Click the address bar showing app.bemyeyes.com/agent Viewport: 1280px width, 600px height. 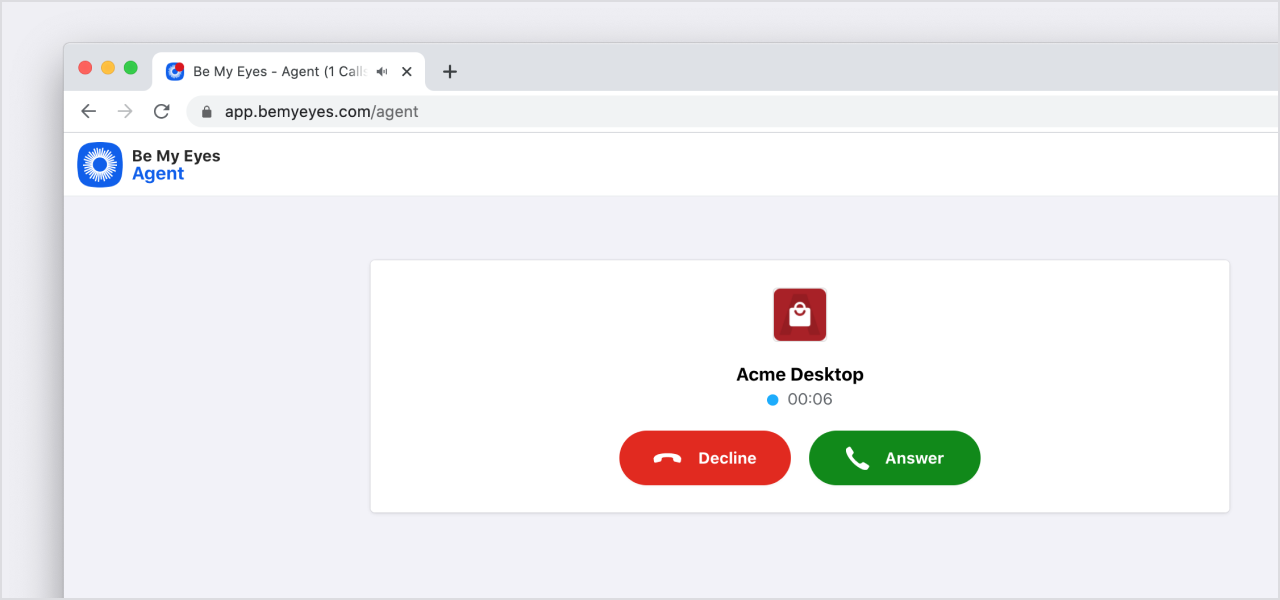point(732,112)
